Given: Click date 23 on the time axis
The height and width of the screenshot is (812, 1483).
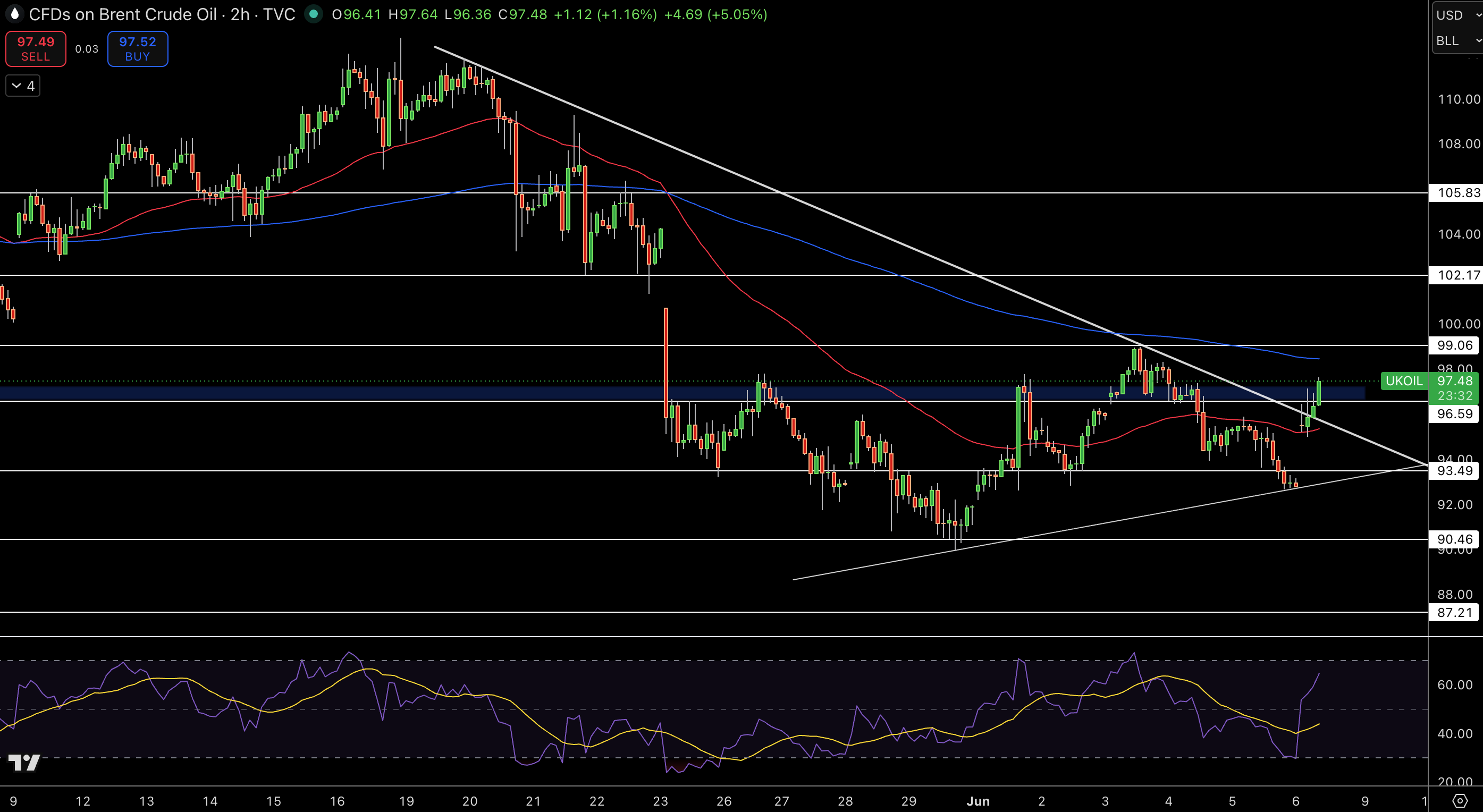Looking at the screenshot, I should click(660, 801).
